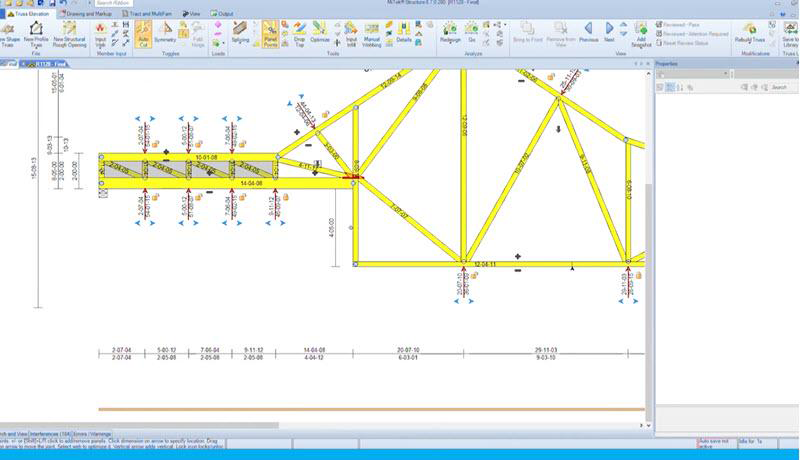Select the Drop Top tool
Screen dimensions: 800x460
click(x=299, y=34)
